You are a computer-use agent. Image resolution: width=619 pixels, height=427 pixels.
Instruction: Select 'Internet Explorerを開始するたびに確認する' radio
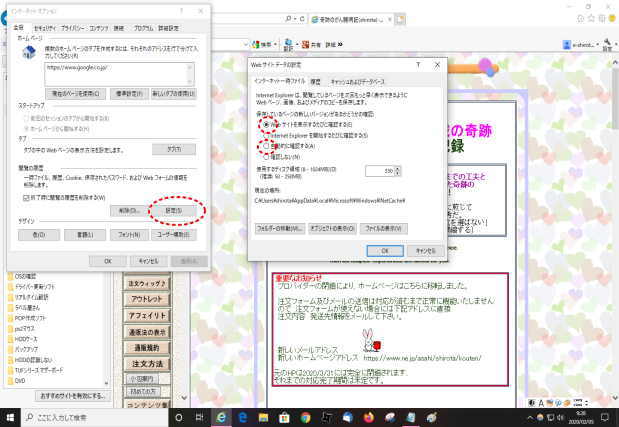pyautogui.click(x=266, y=135)
